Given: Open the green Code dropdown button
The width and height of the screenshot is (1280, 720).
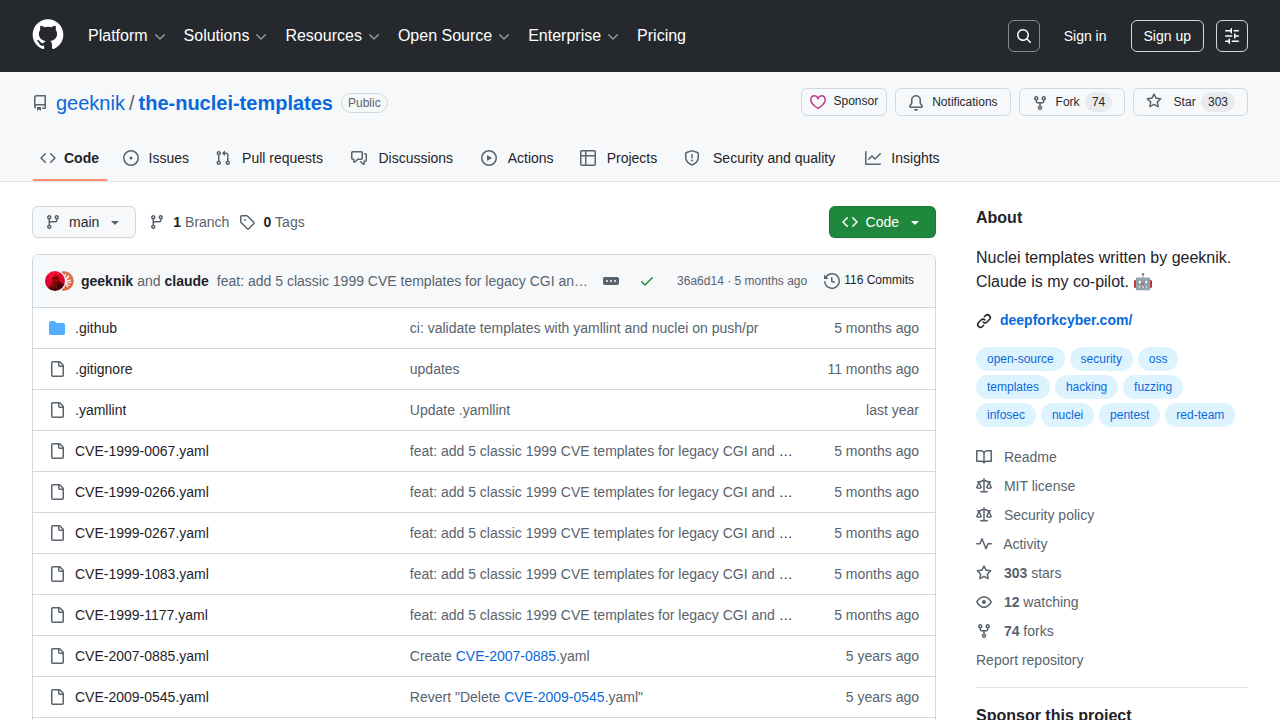Looking at the screenshot, I should coord(882,222).
